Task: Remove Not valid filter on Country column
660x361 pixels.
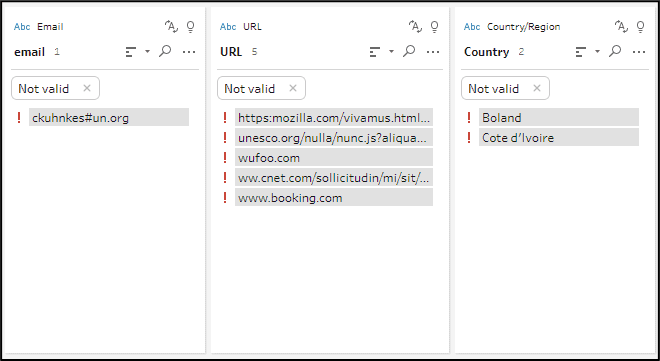Action: point(537,88)
